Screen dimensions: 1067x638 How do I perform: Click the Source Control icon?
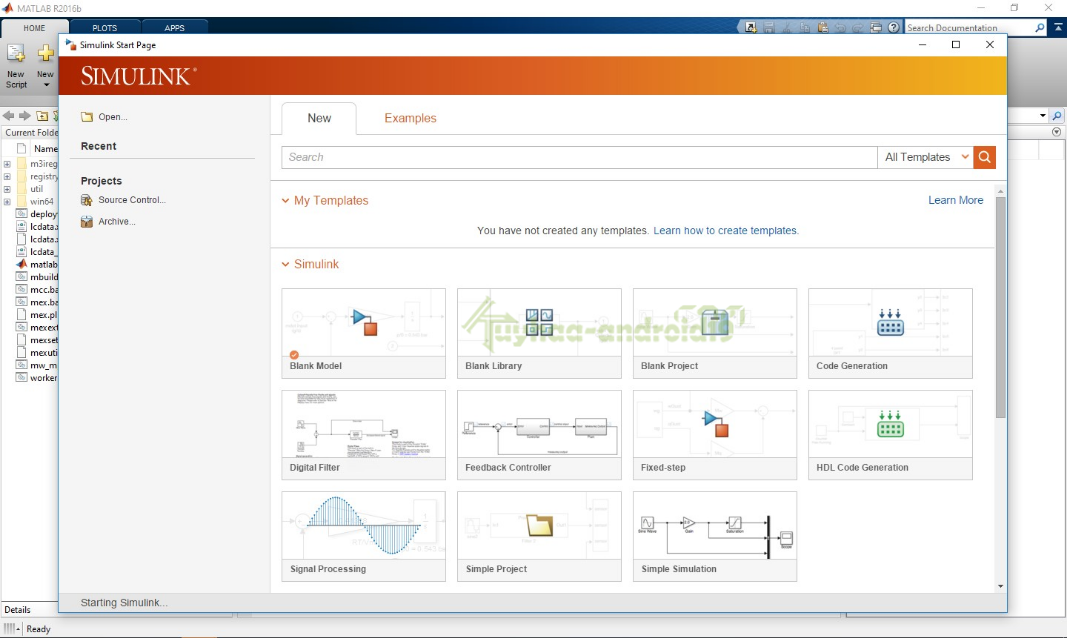[x=86, y=200]
